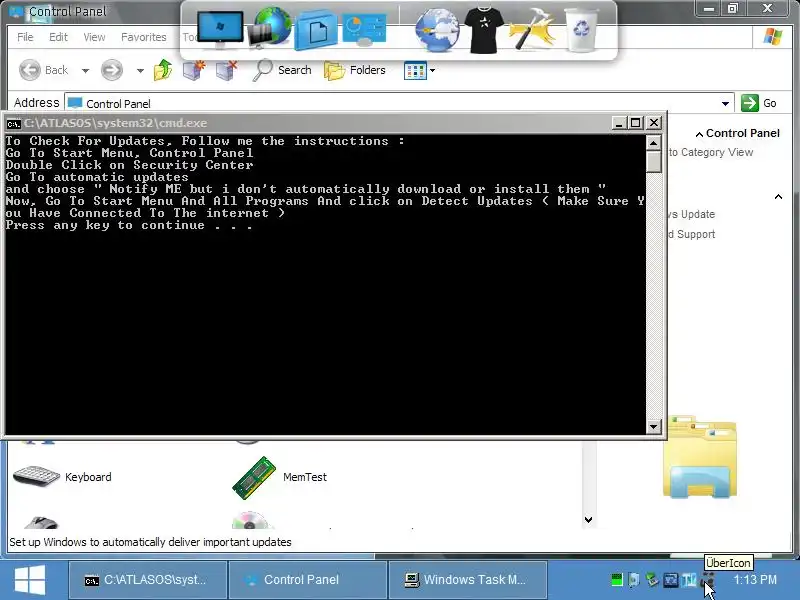
Task: Expand the Address bar dropdown
Action: 725,104
